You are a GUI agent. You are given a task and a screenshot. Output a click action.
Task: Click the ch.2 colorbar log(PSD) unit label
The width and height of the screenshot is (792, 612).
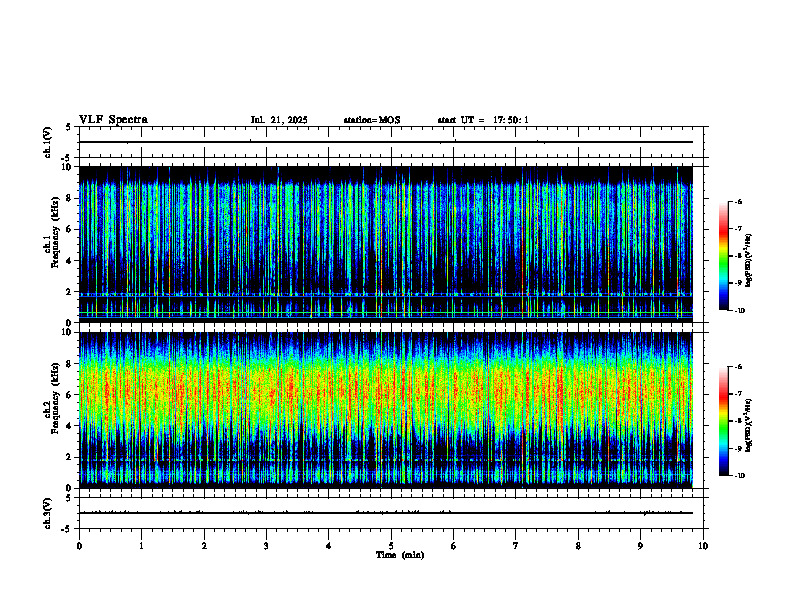749,426
